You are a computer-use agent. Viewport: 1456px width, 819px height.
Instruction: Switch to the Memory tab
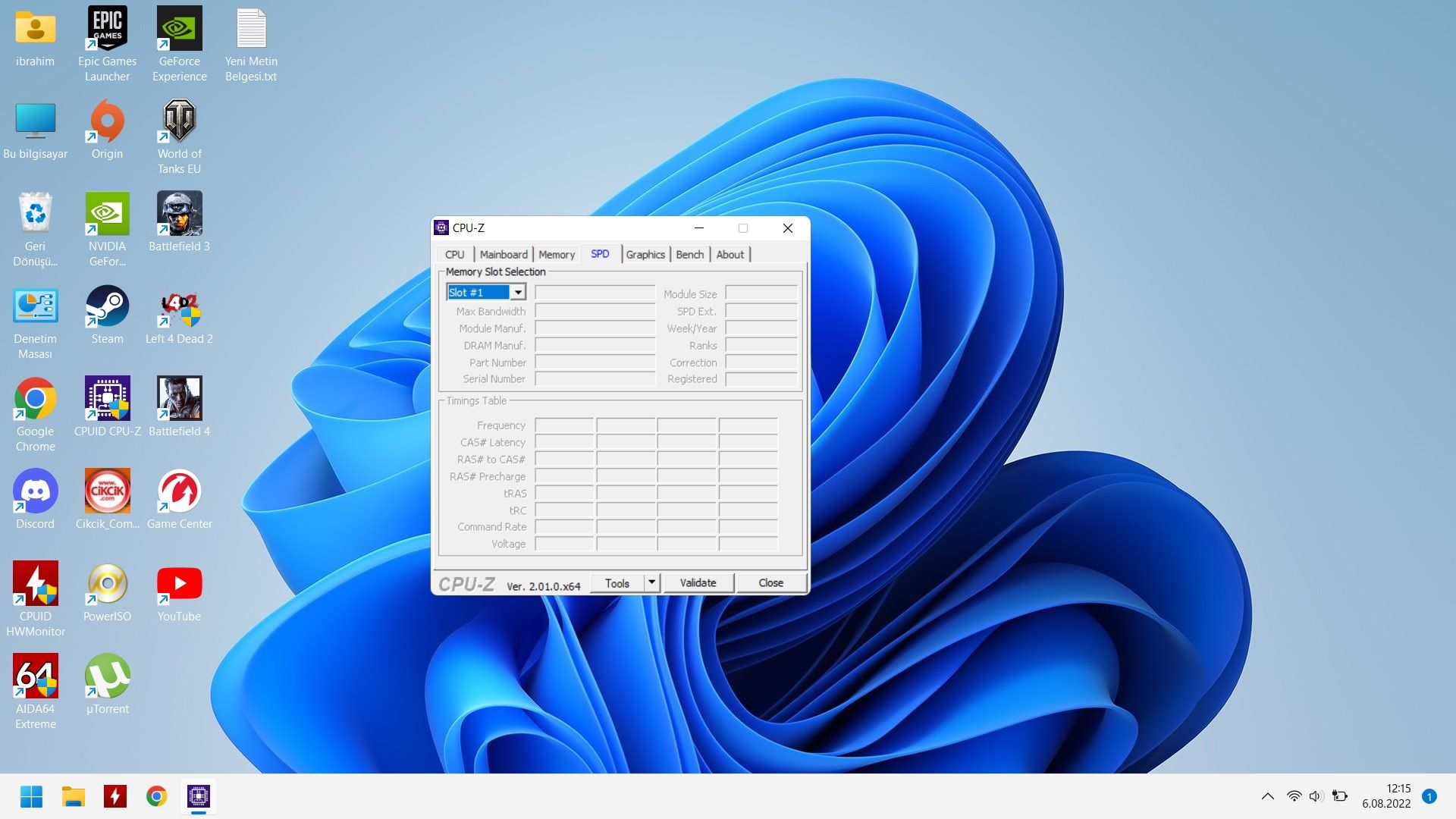coord(556,255)
